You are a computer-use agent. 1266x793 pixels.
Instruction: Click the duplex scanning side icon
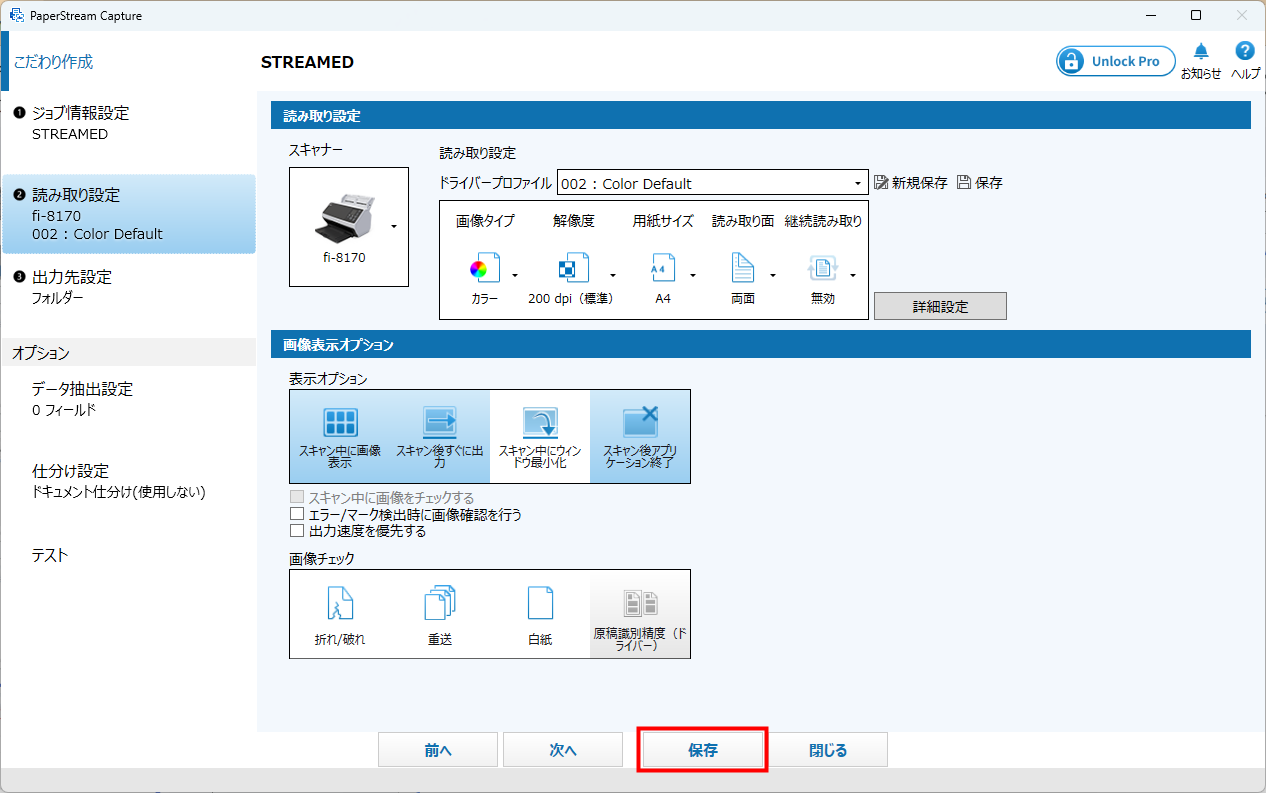742,269
